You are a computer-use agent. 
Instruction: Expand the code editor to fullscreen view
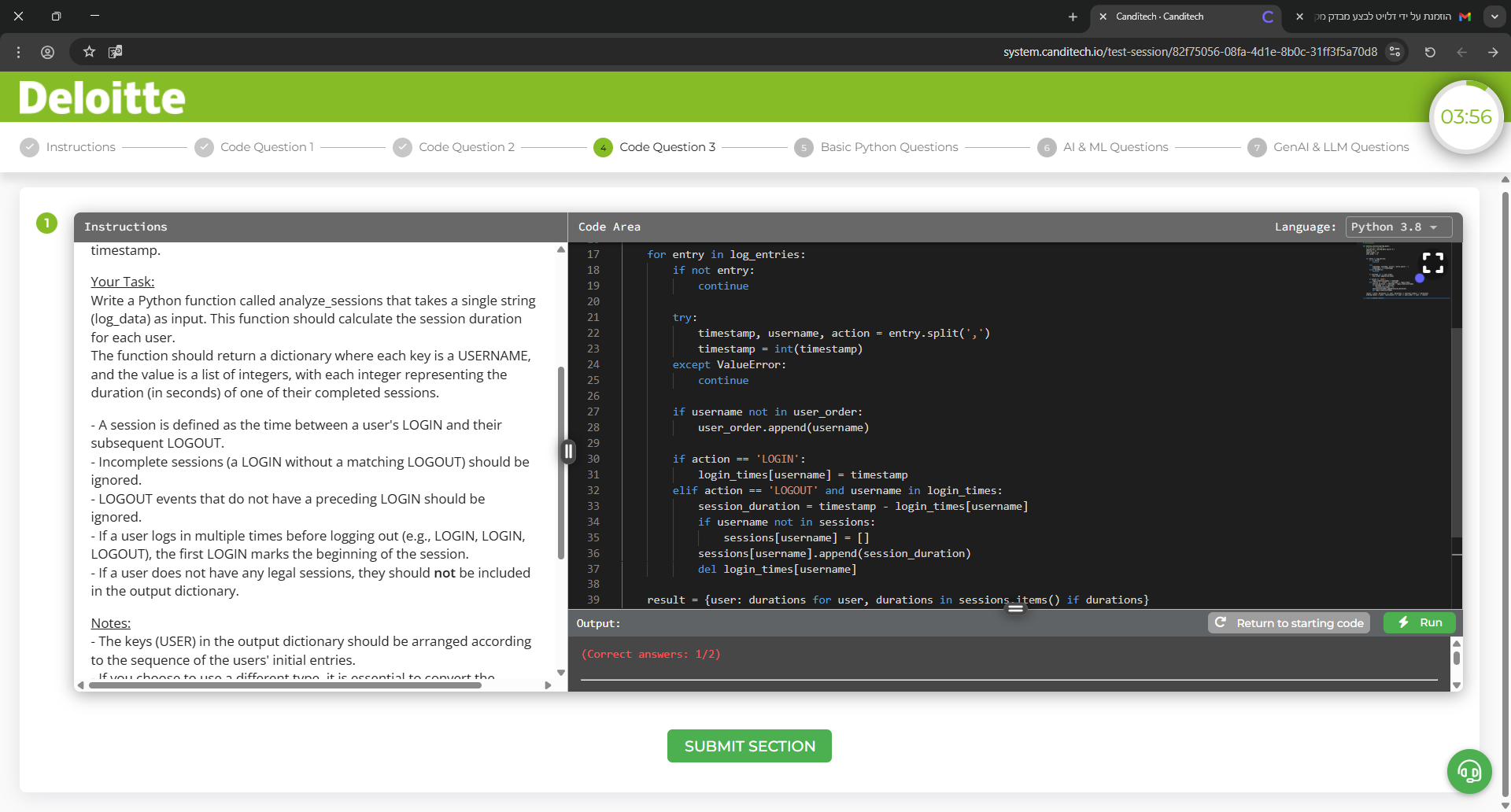click(x=1432, y=262)
